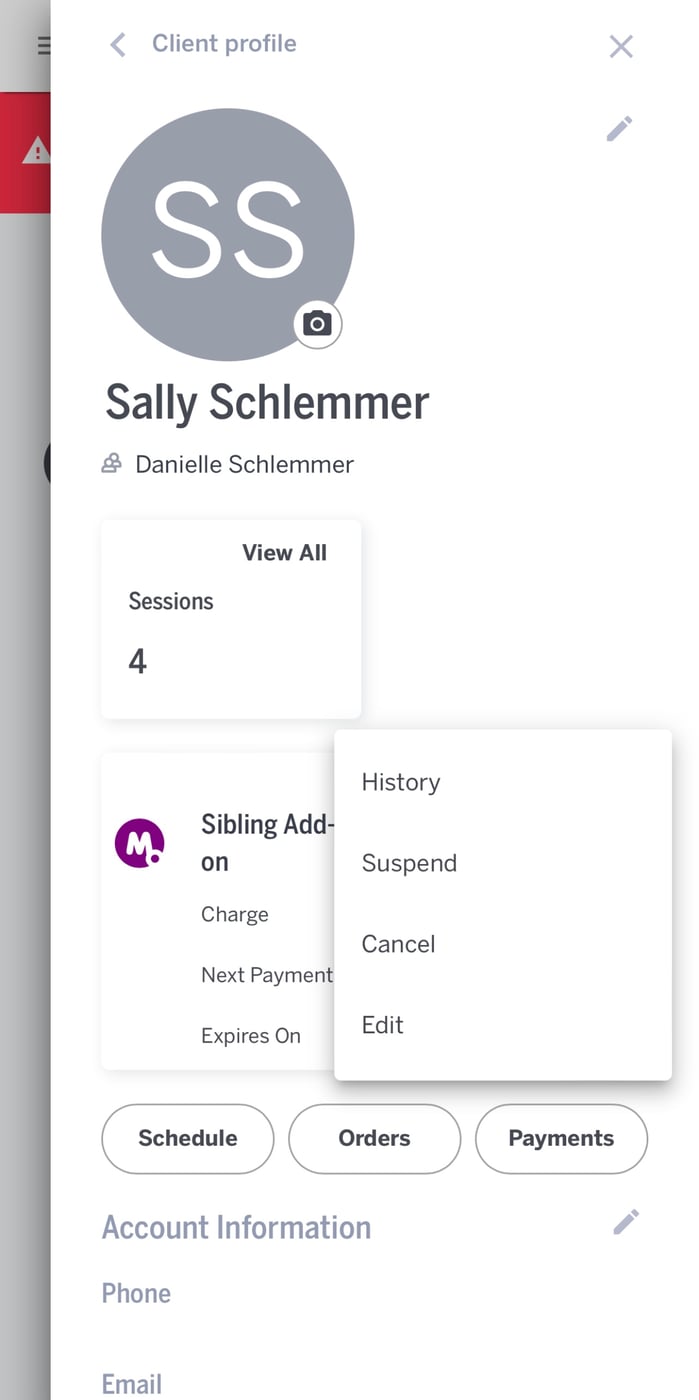The image size is (699, 1400).
Task: Click the back chevron beside Client profile
Action: coord(118,45)
